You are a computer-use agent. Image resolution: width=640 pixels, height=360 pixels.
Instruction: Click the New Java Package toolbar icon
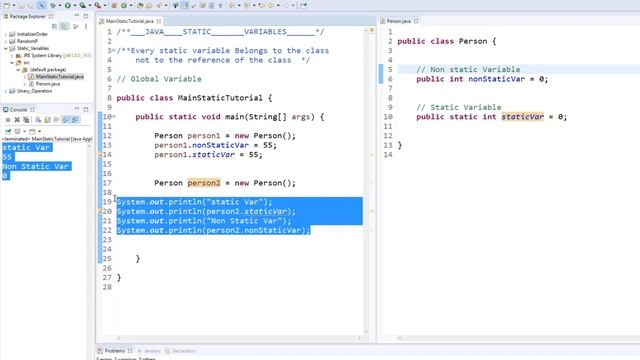pyautogui.click(x=114, y=5)
